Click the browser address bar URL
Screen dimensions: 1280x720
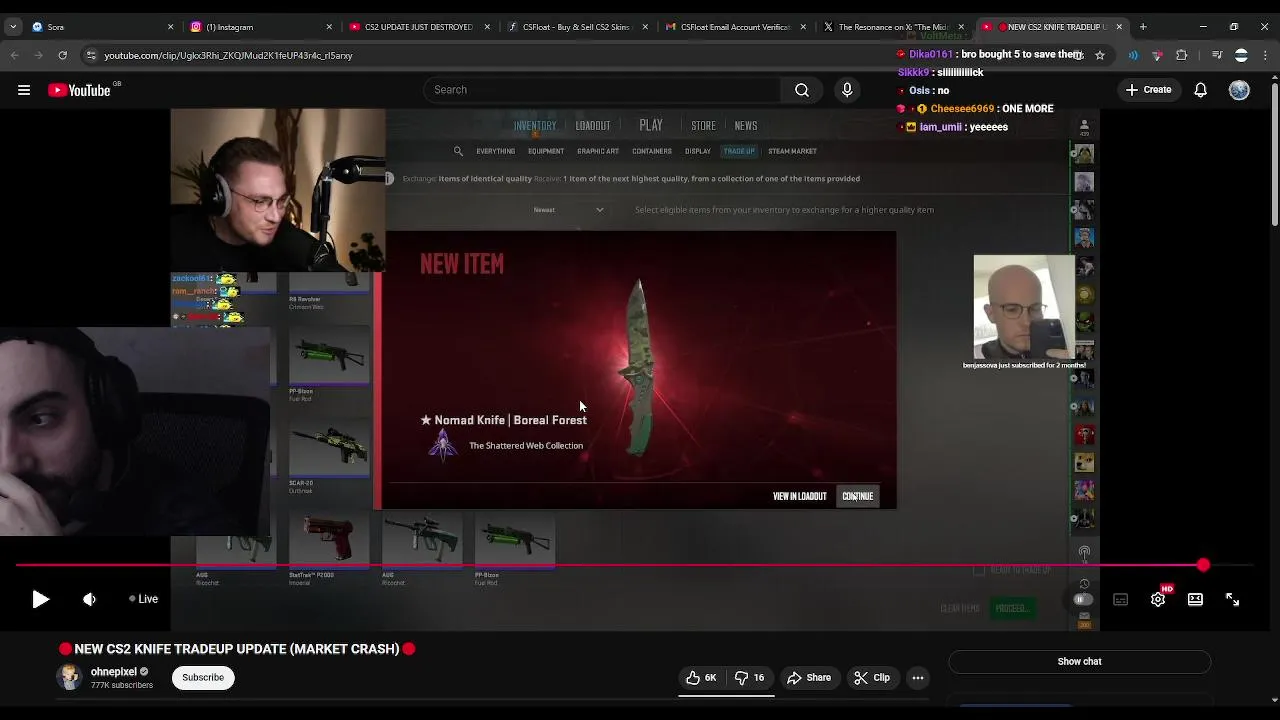coord(228,56)
